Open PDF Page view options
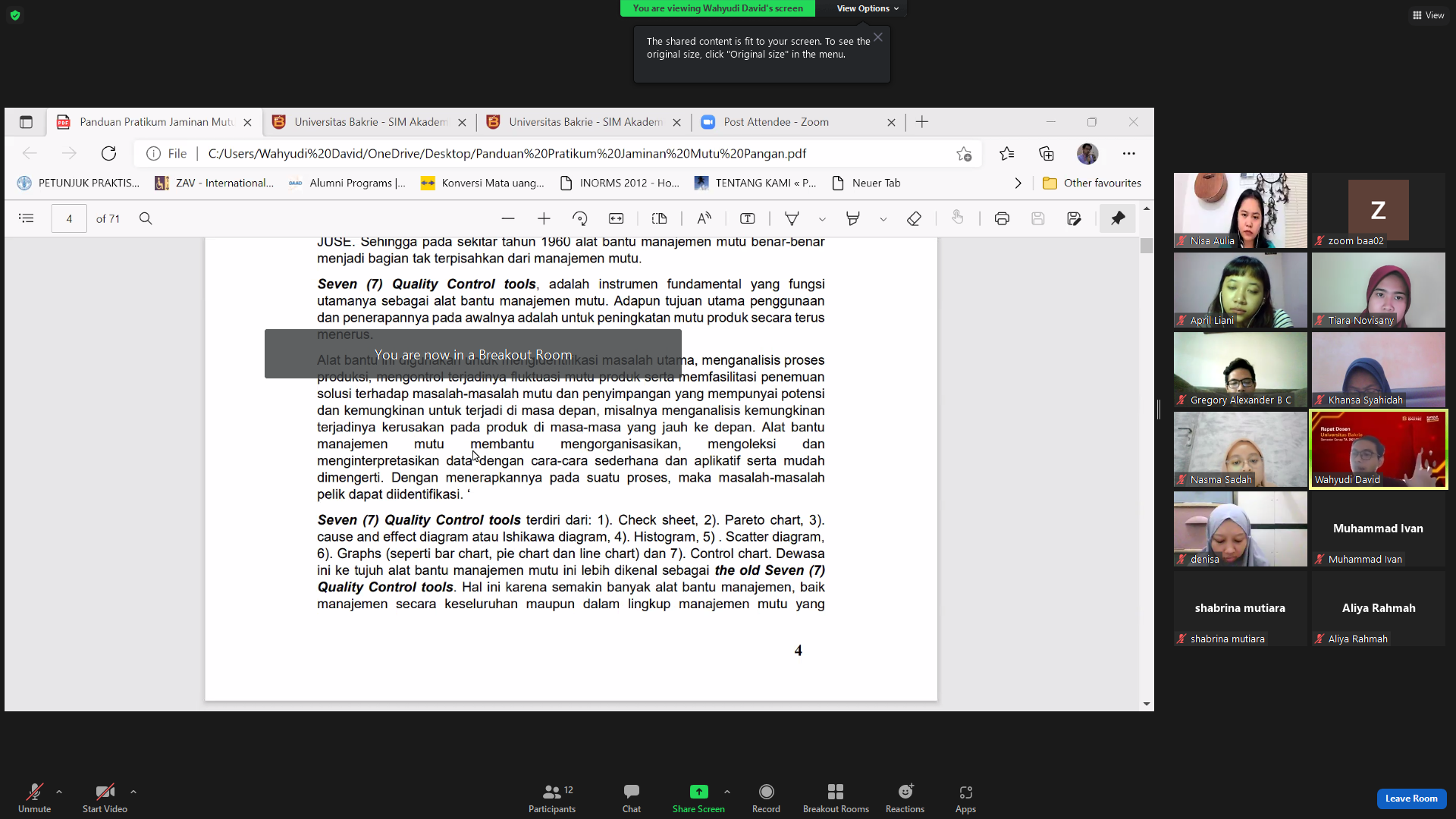1456x819 pixels. 660,218
